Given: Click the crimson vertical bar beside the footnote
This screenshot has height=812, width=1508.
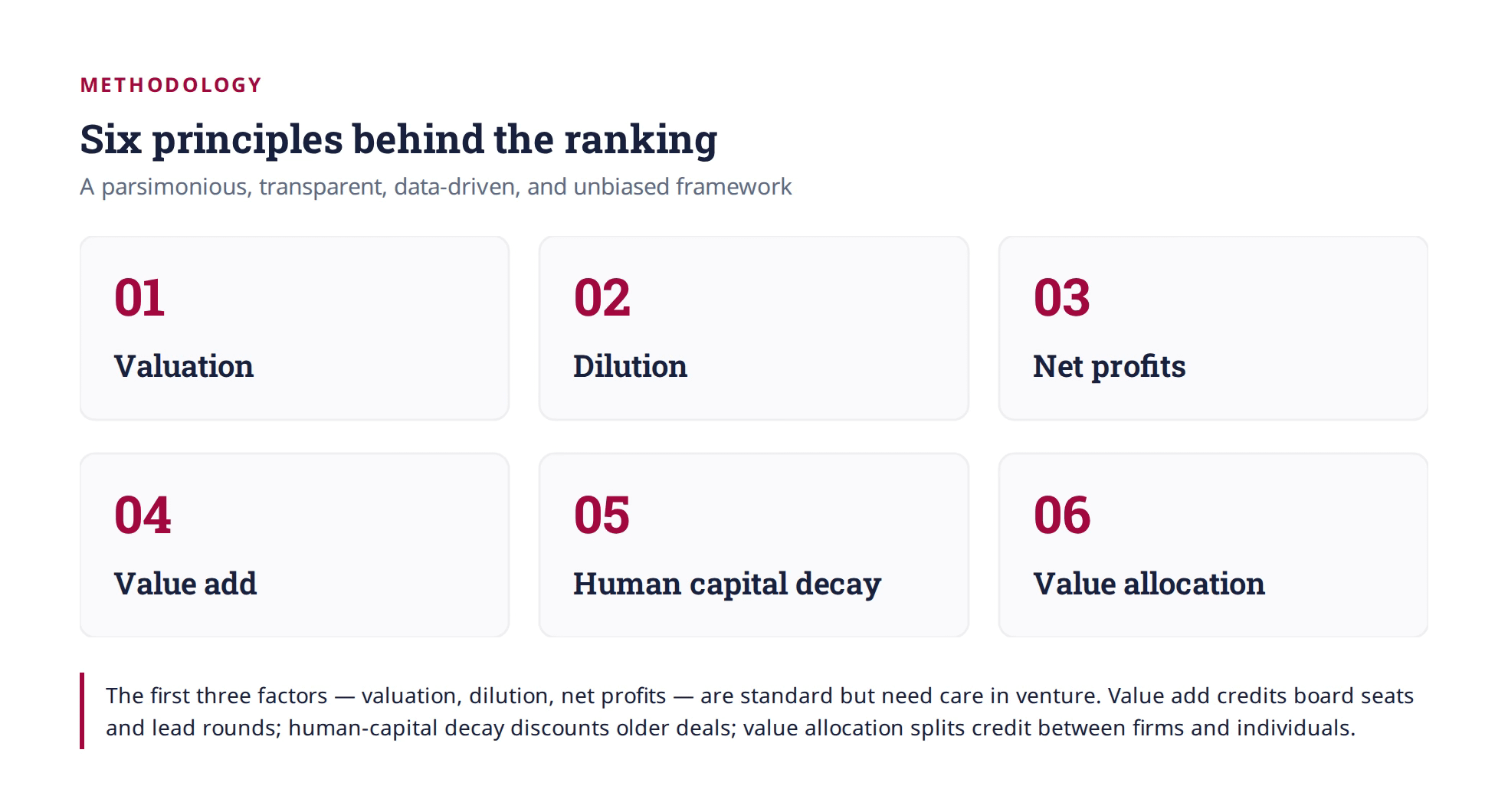Looking at the screenshot, I should pyautogui.click(x=82, y=711).
